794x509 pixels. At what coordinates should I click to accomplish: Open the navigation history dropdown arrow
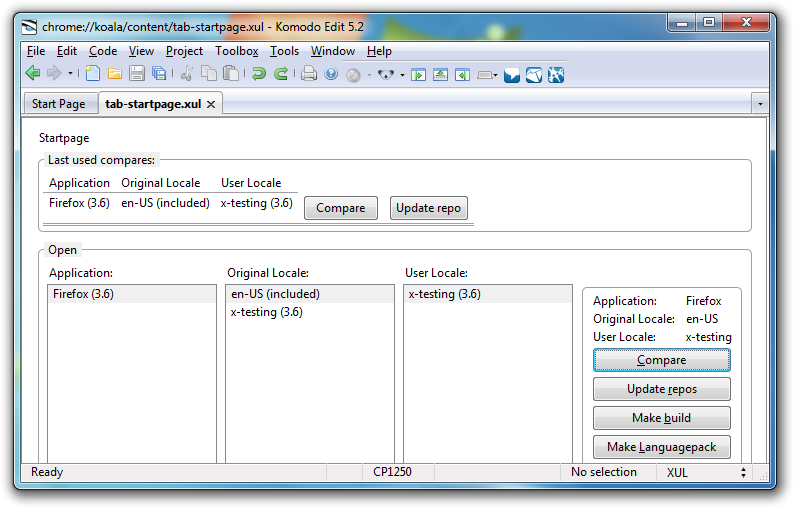70,74
